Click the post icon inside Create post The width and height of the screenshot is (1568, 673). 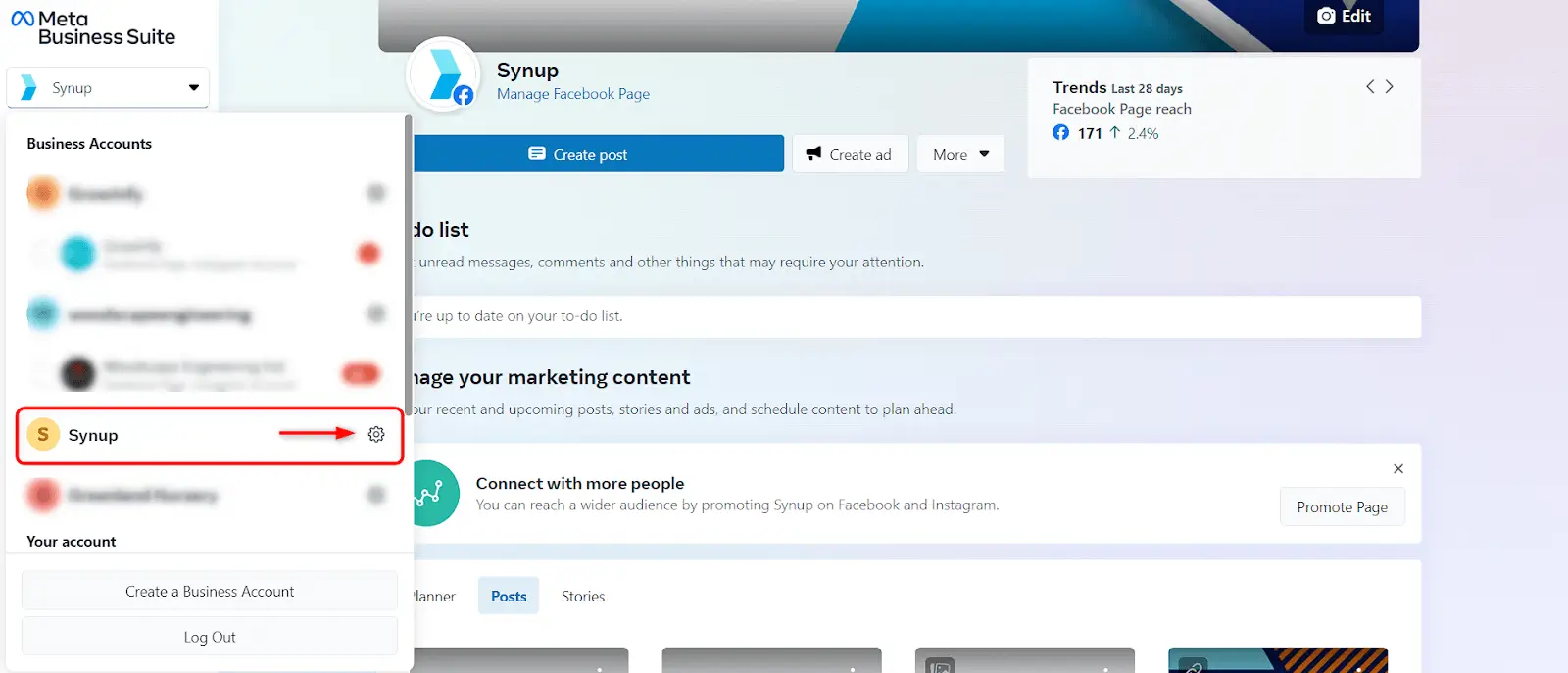tap(537, 153)
